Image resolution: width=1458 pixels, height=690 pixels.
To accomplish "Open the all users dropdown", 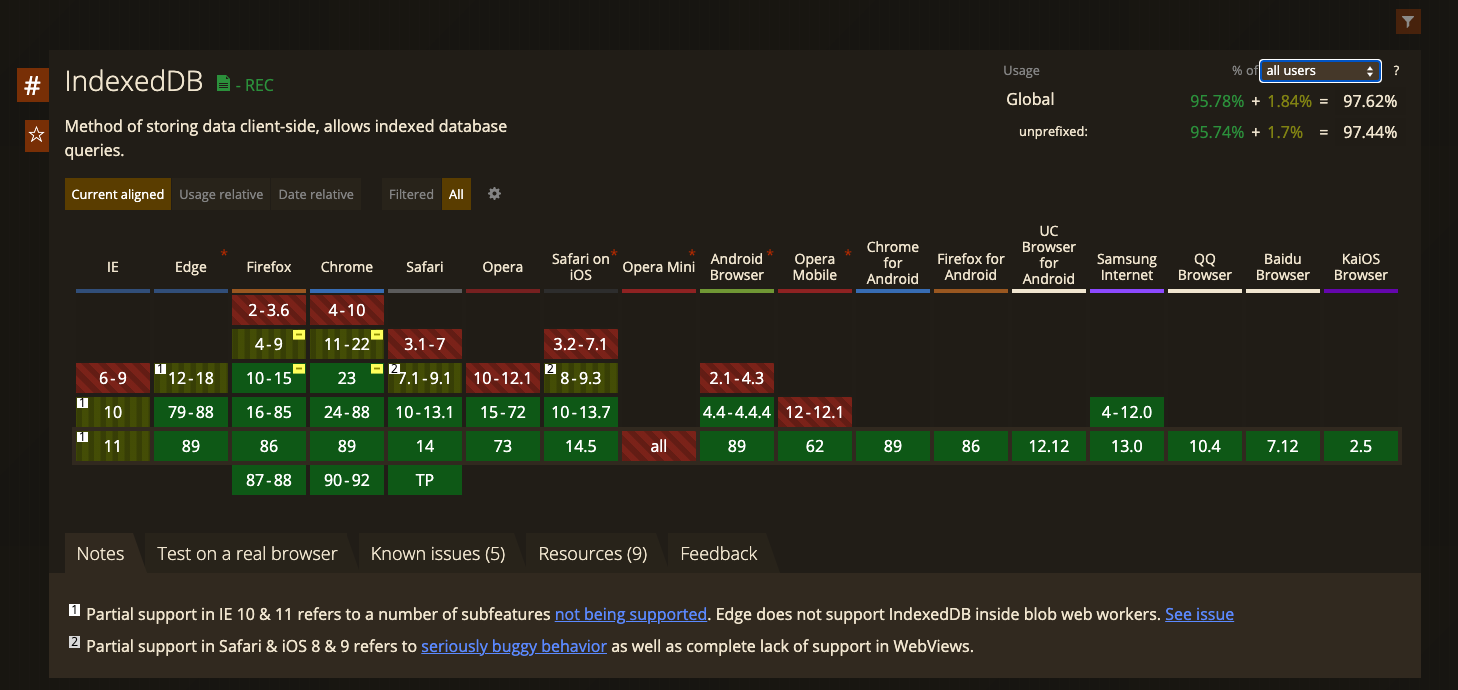I will tap(1319, 71).
